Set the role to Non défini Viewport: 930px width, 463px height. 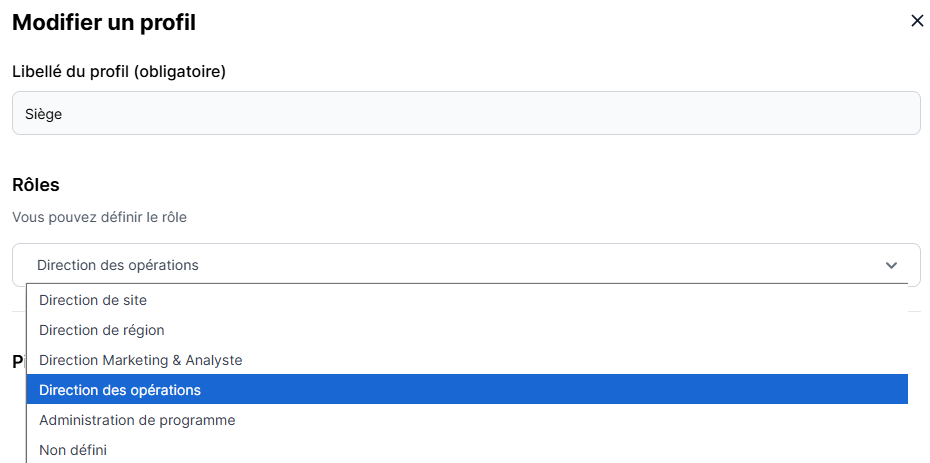pos(73,450)
